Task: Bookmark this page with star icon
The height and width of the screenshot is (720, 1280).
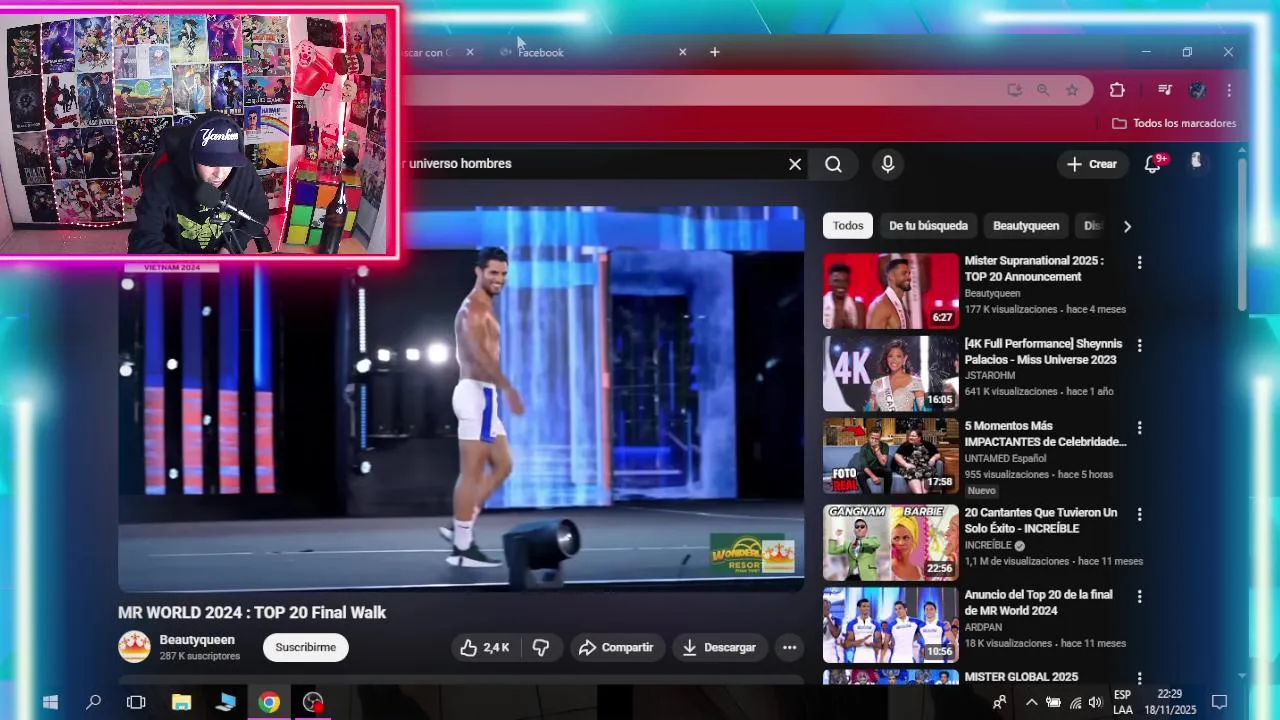Action: [x=1072, y=90]
